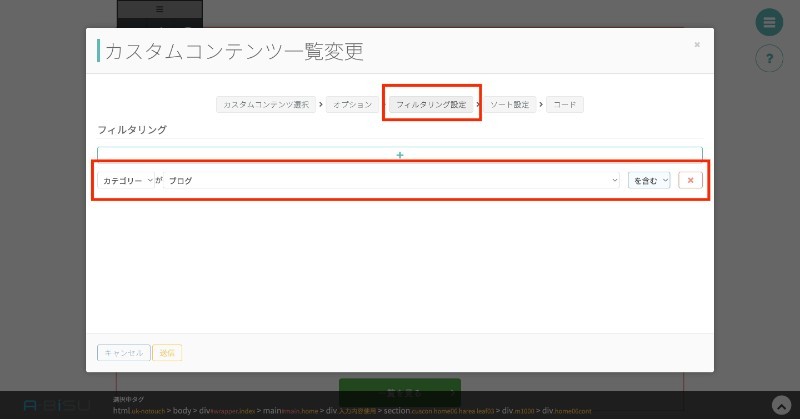Toggle the hamburger icon in the background page header
Viewport: 800px width, 419px height.
(160, 9)
